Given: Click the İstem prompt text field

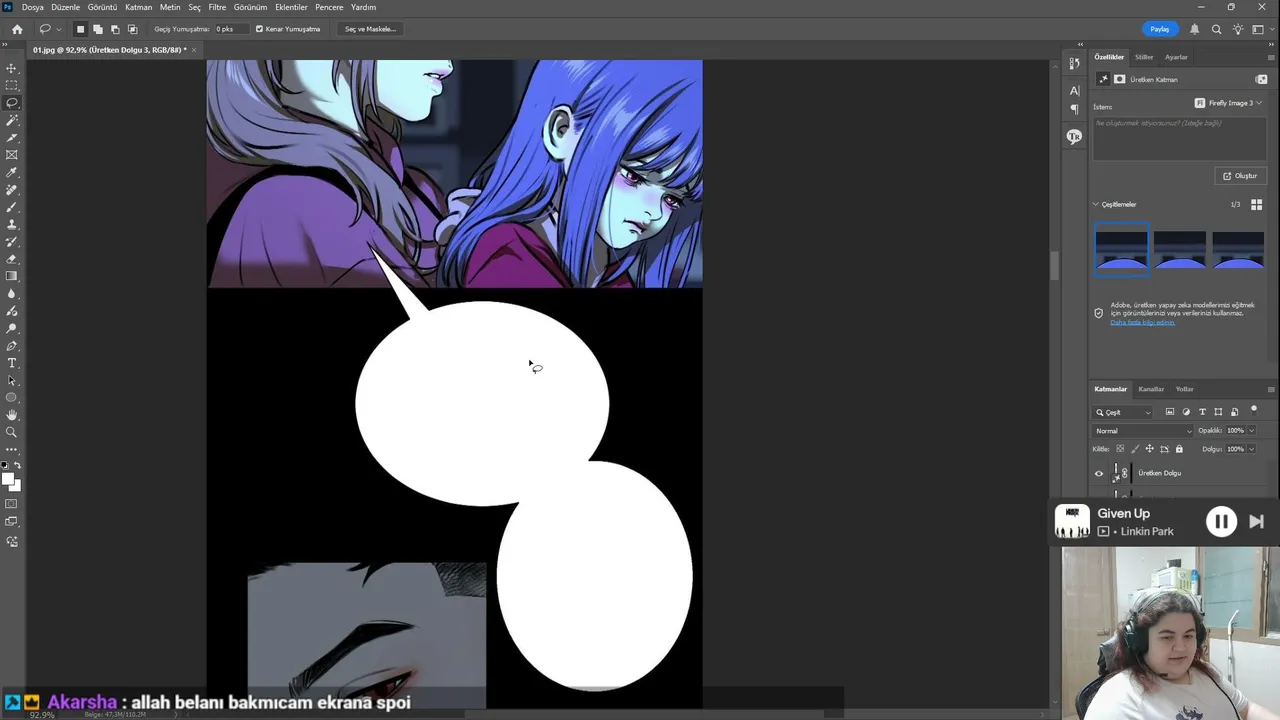Looking at the screenshot, I should pyautogui.click(x=1179, y=138).
